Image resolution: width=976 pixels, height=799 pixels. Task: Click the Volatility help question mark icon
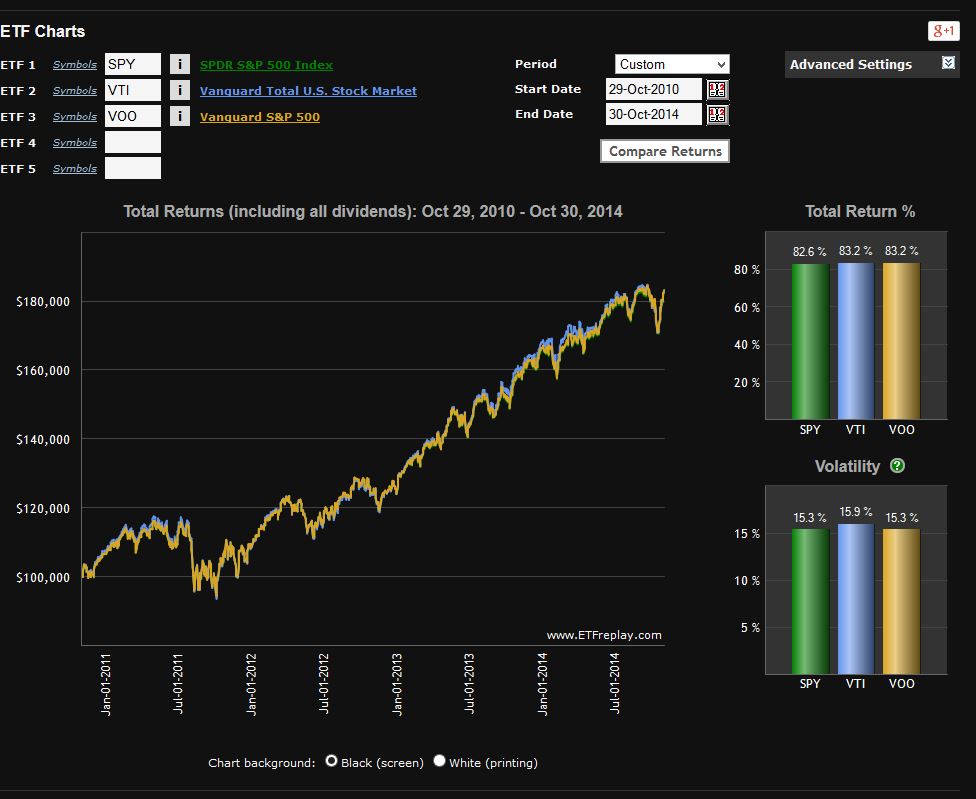(x=897, y=466)
